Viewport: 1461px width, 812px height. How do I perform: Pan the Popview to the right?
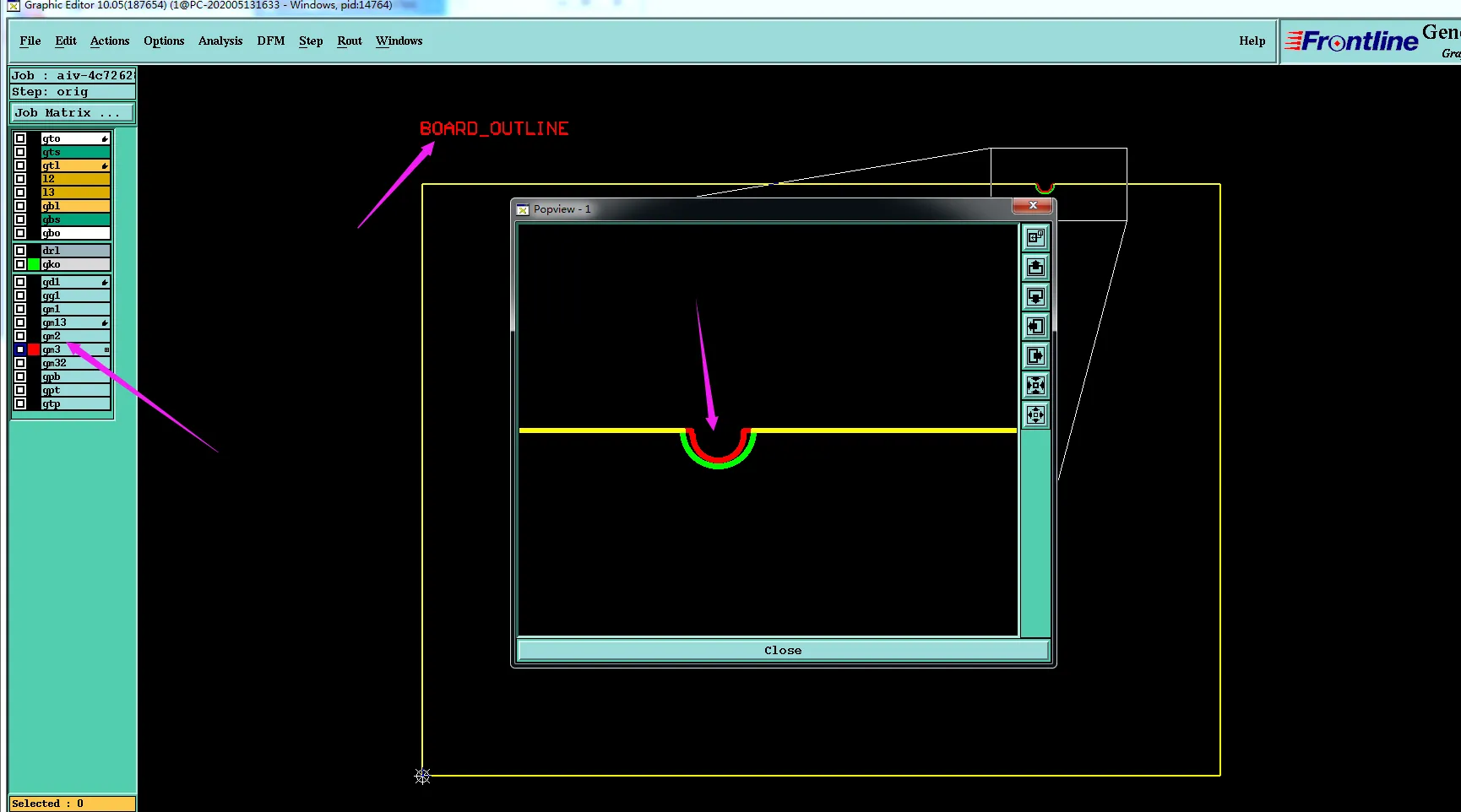[x=1035, y=356]
